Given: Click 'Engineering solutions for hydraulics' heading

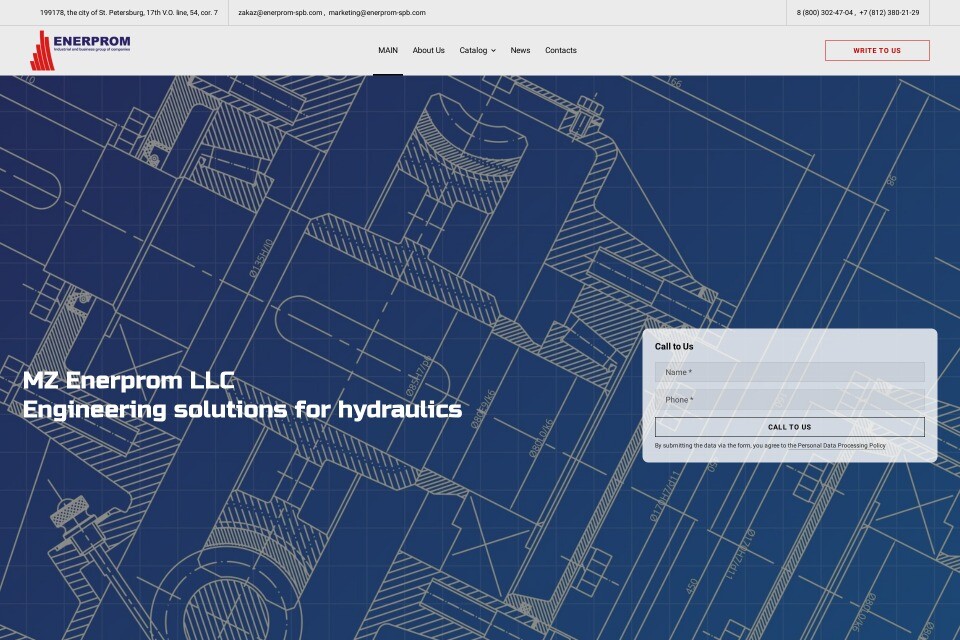Looking at the screenshot, I should [x=242, y=410].
